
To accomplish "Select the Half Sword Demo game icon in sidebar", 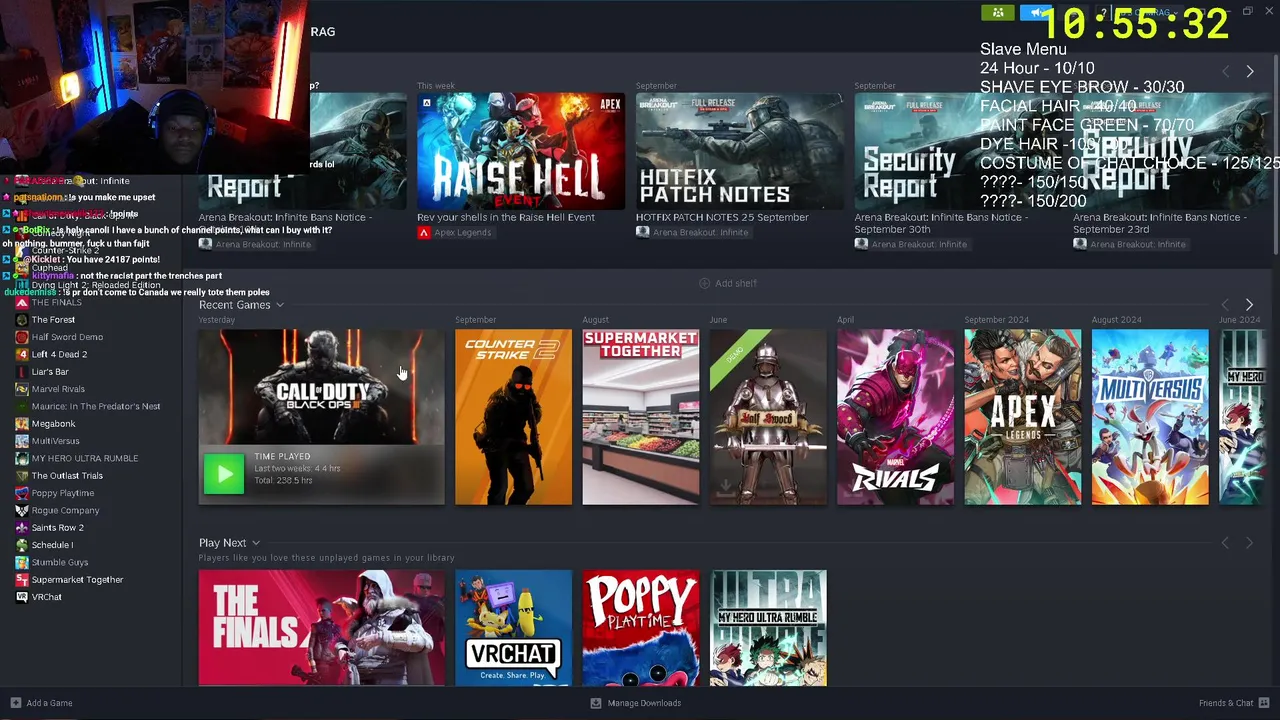I will coord(22,337).
